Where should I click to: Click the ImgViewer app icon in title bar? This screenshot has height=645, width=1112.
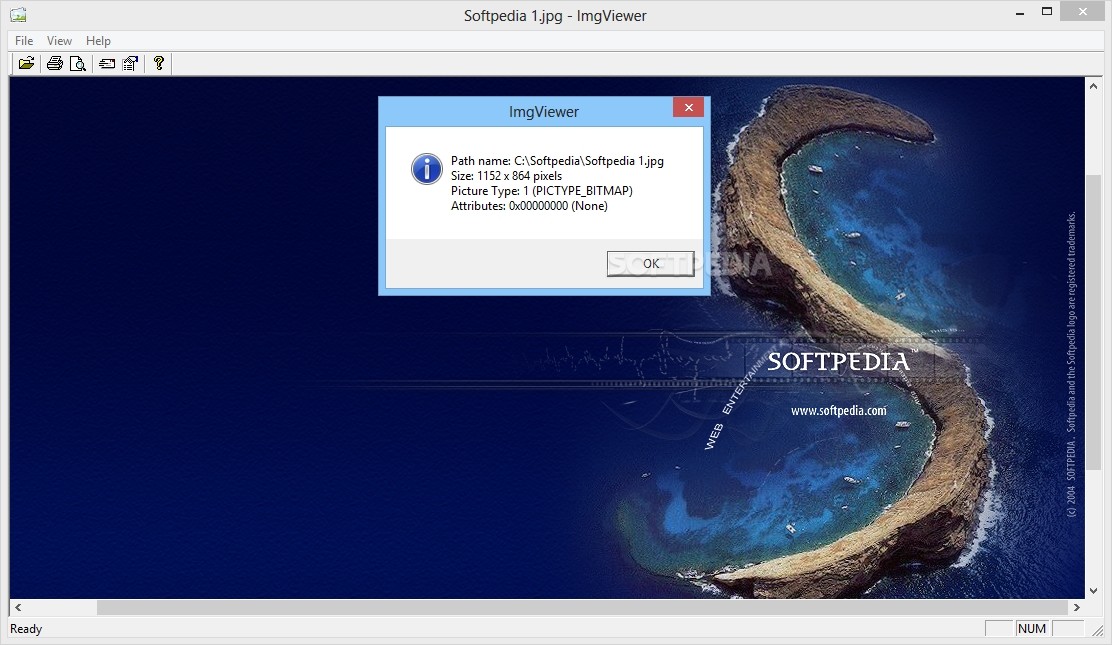click(18, 14)
